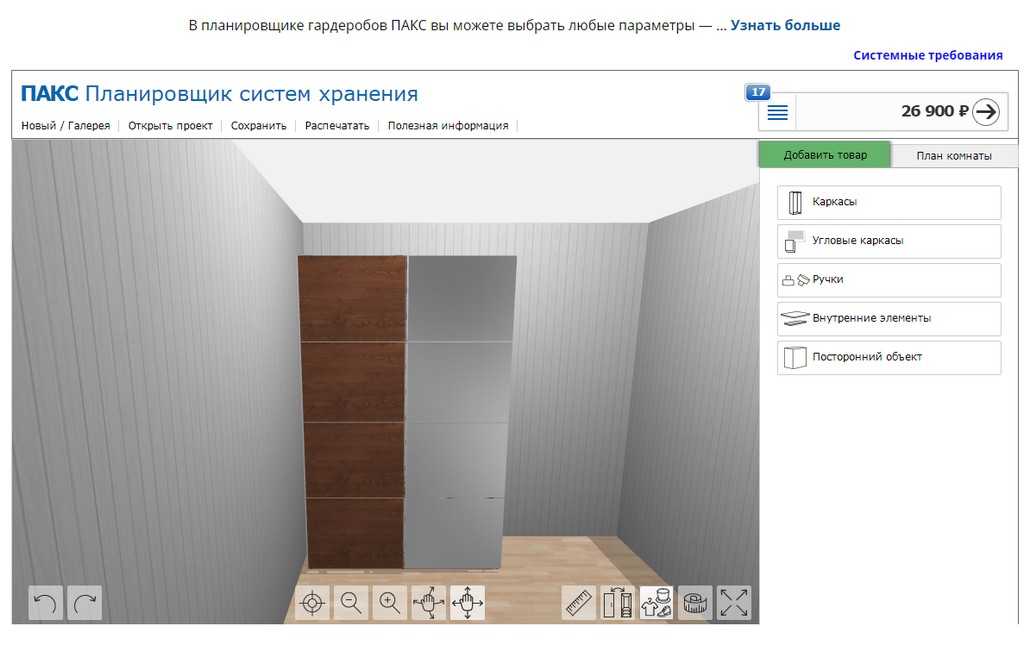Show dimensions with the ruler icon
Image resolution: width=1024 pixels, height=658 pixels.
click(579, 603)
